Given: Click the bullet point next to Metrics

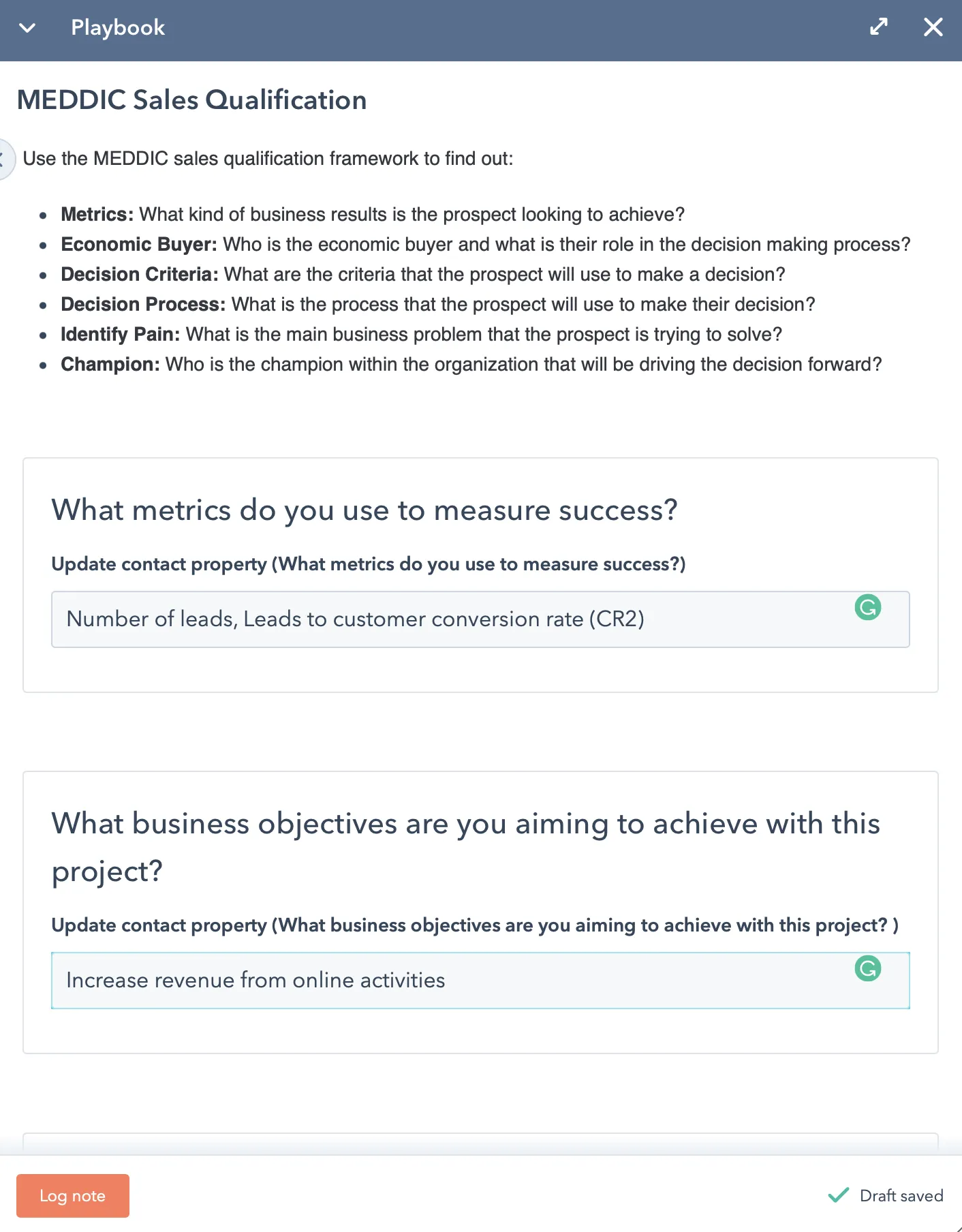Looking at the screenshot, I should [x=43, y=215].
